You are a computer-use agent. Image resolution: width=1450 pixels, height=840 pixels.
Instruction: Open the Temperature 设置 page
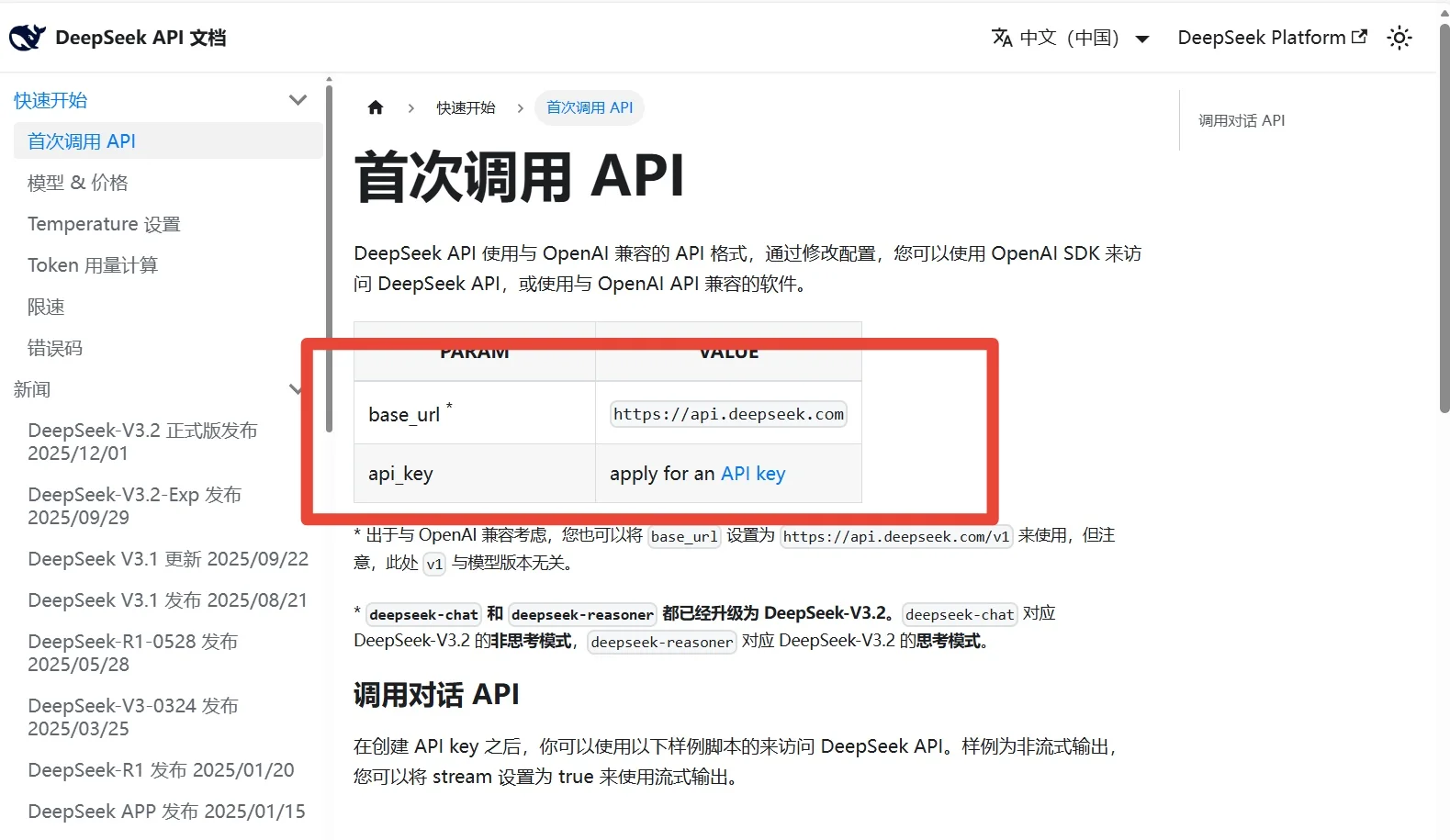click(x=104, y=224)
